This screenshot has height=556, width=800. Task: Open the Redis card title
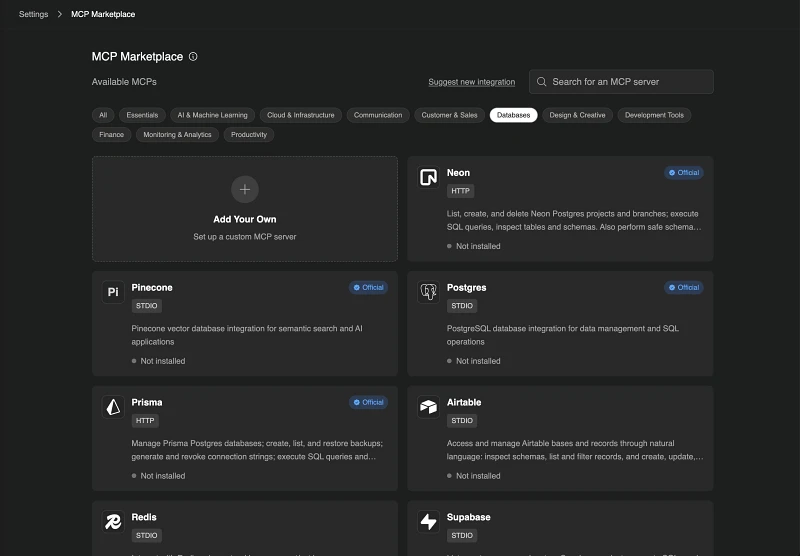[144, 517]
